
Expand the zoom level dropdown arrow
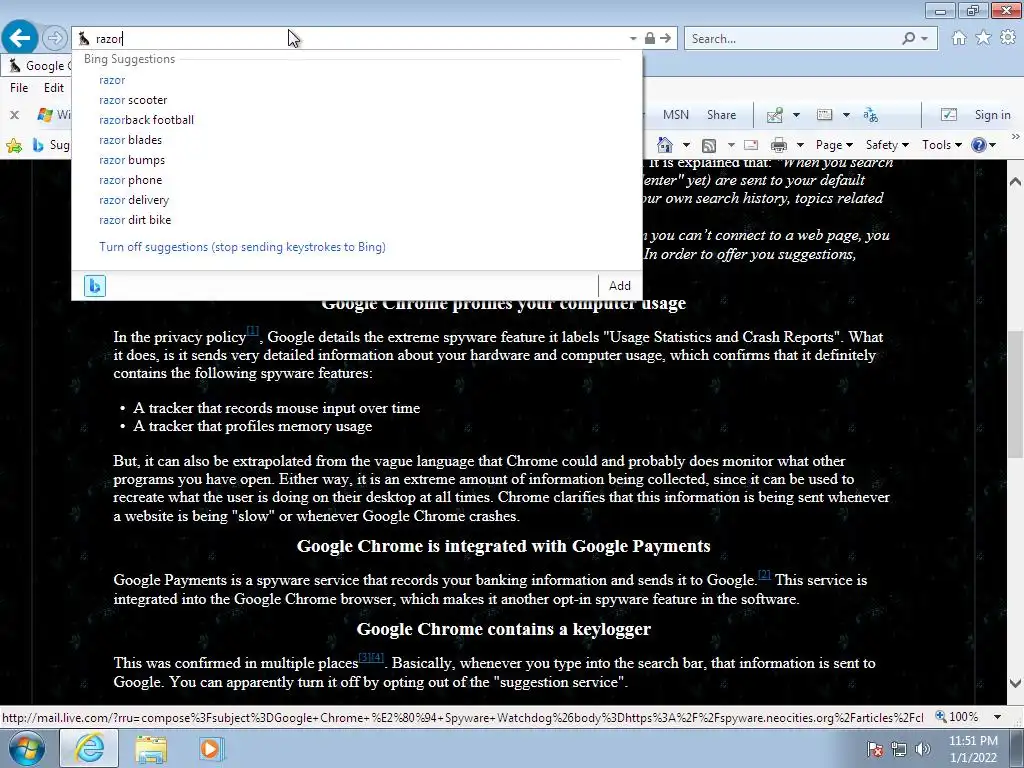997,717
